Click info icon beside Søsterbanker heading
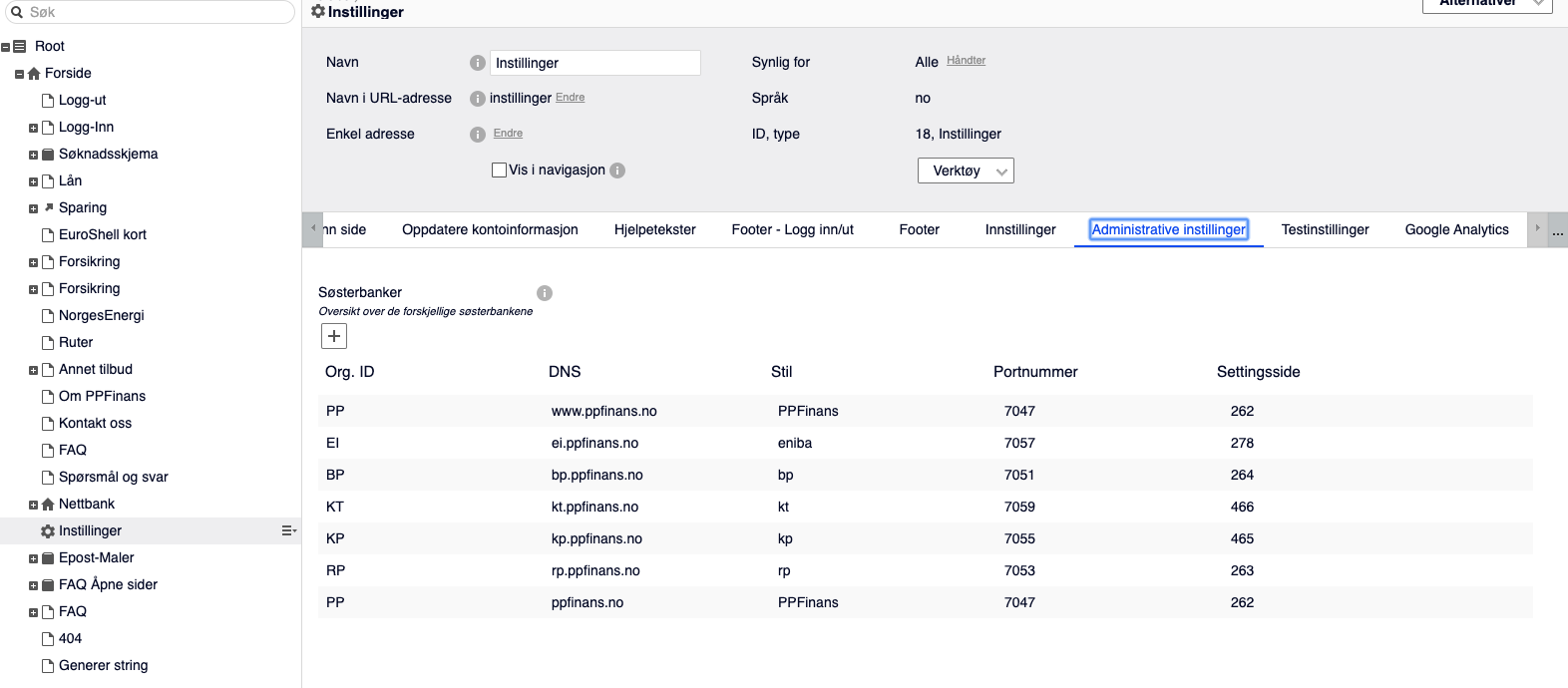Image resolution: width=1568 pixels, height=688 pixels. pyautogui.click(x=545, y=293)
